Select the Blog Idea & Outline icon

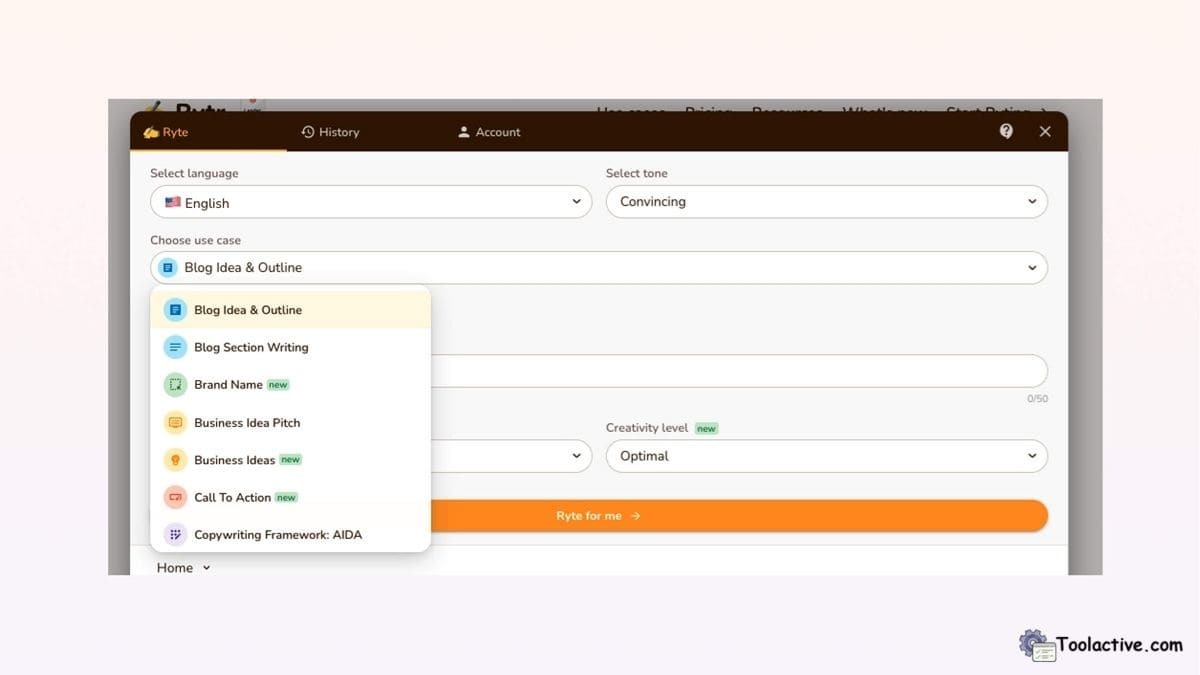click(x=174, y=309)
